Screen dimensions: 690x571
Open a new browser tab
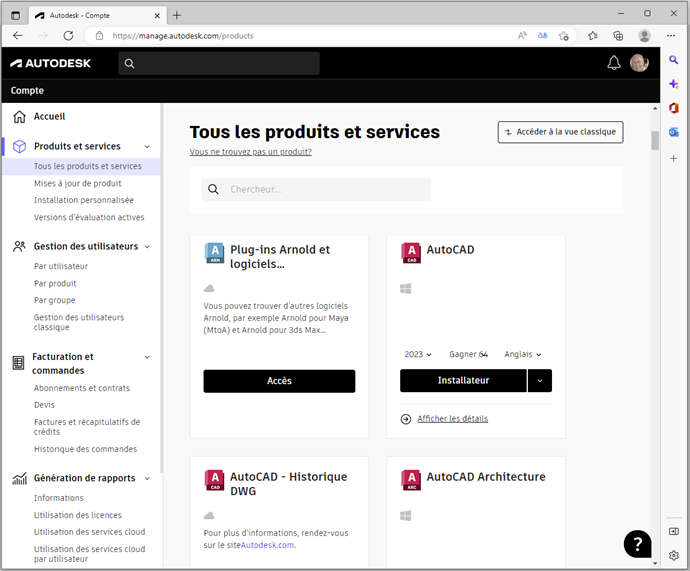(176, 15)
